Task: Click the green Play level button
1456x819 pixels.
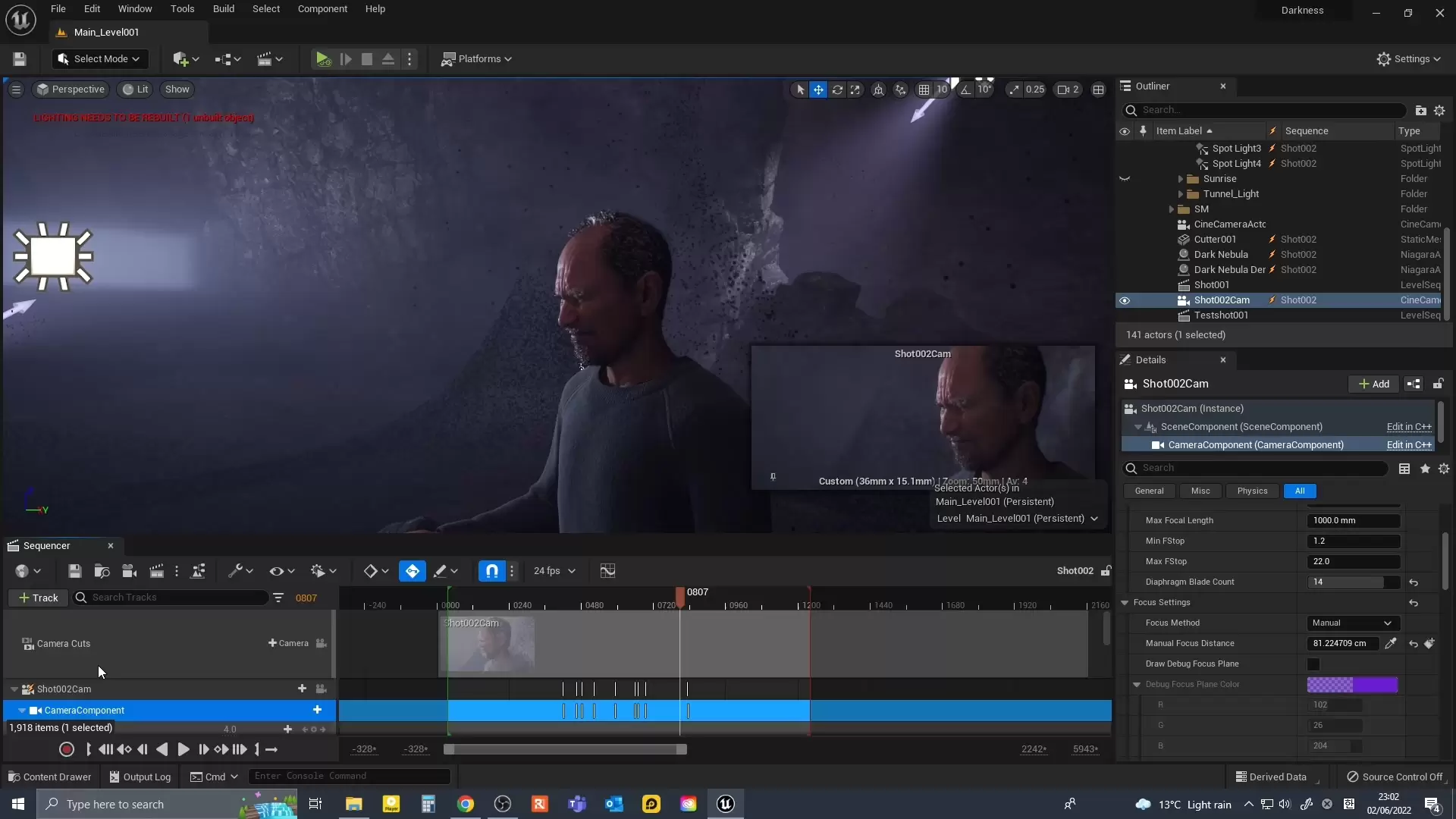Action: coord(322,59)
